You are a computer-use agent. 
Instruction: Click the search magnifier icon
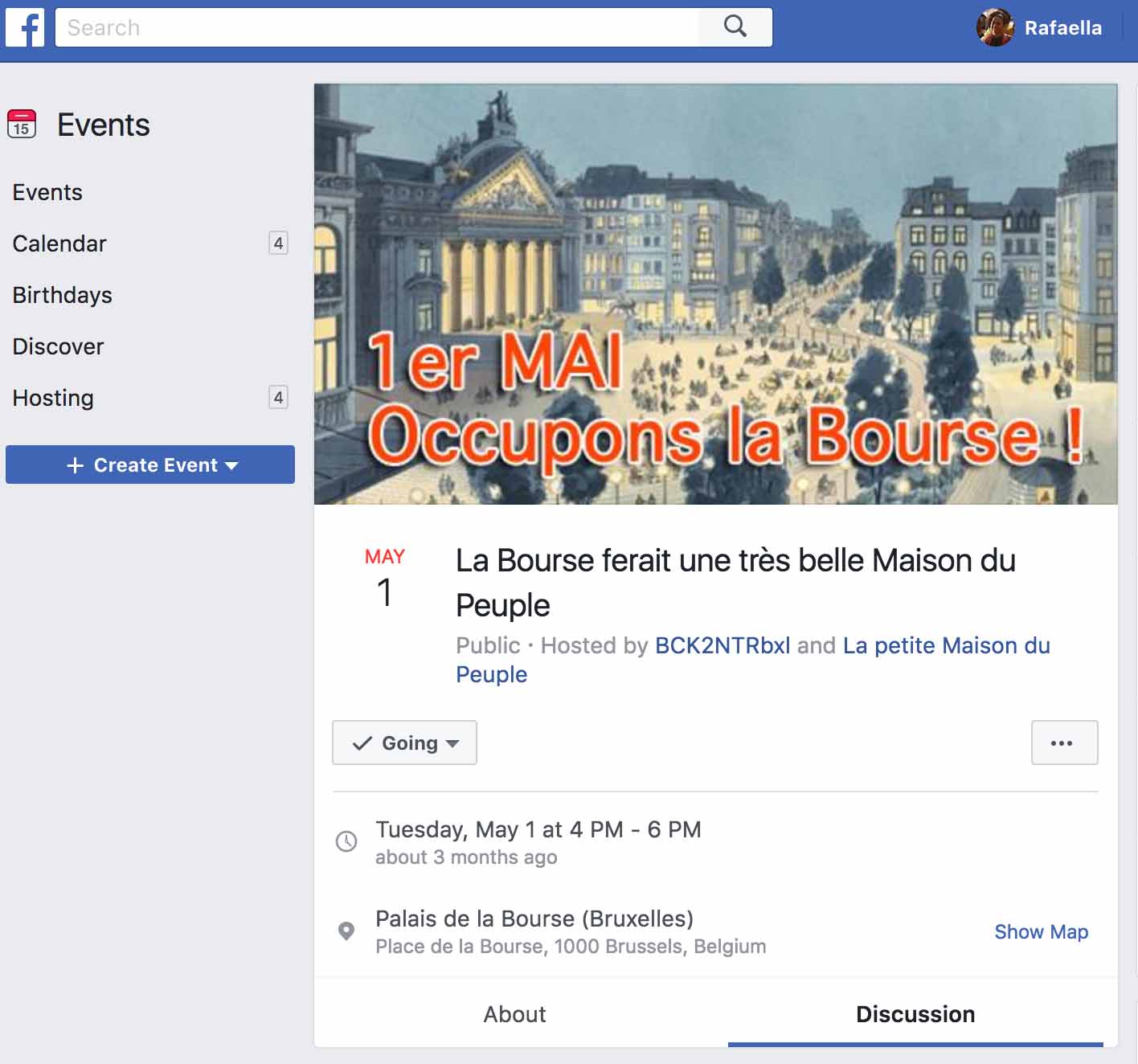[735, 27]
